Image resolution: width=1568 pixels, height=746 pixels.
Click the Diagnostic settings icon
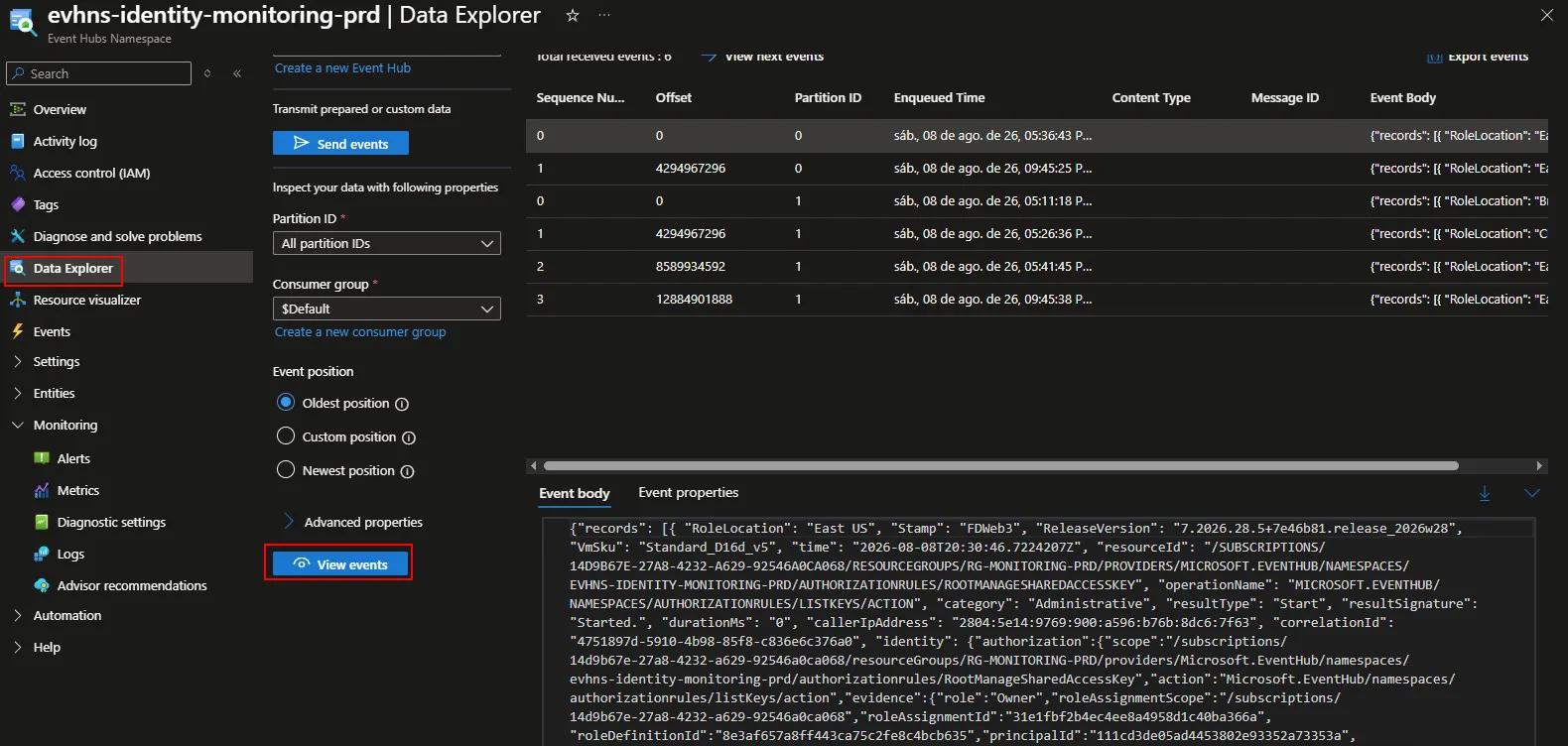42,522
